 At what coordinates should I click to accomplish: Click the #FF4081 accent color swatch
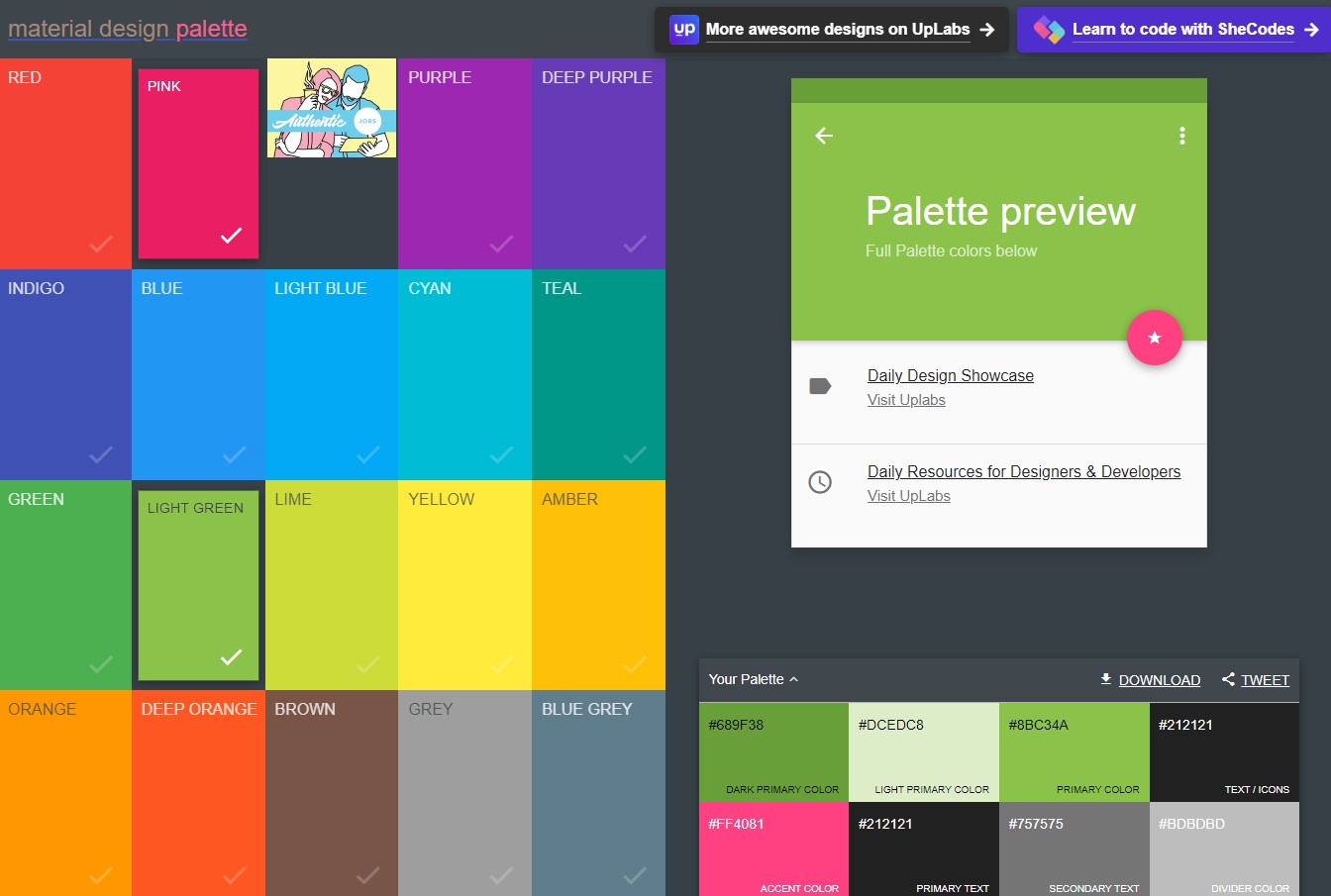click(773, 849)
